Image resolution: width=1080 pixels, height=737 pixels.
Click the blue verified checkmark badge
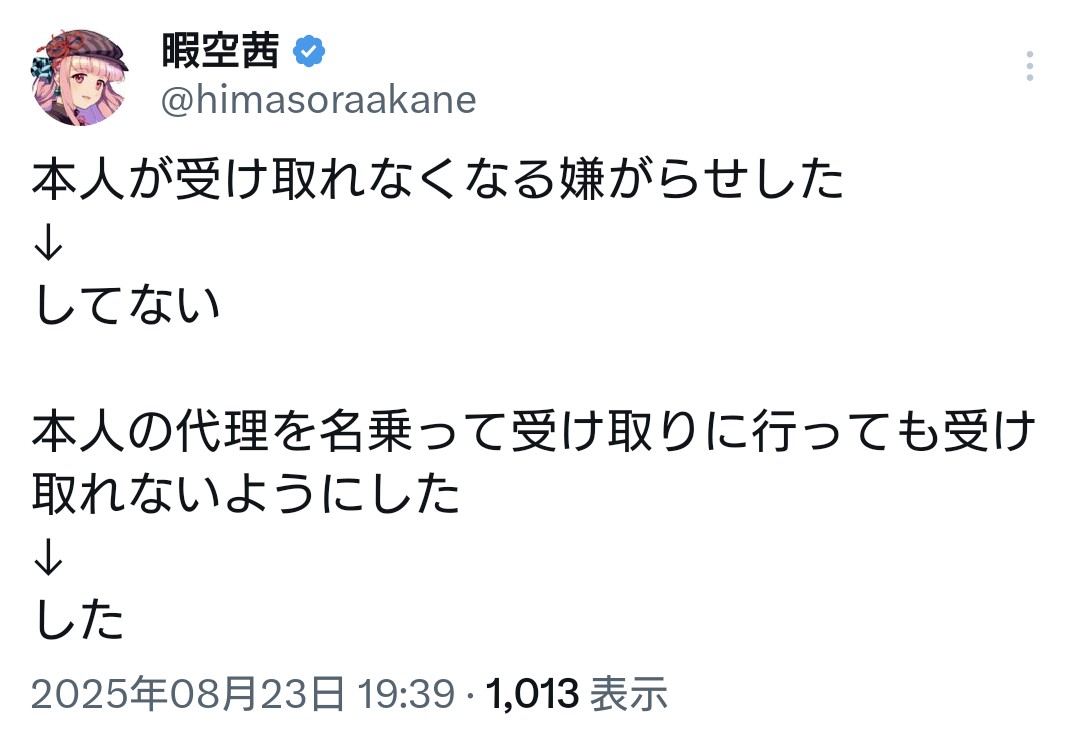[309, 51]
